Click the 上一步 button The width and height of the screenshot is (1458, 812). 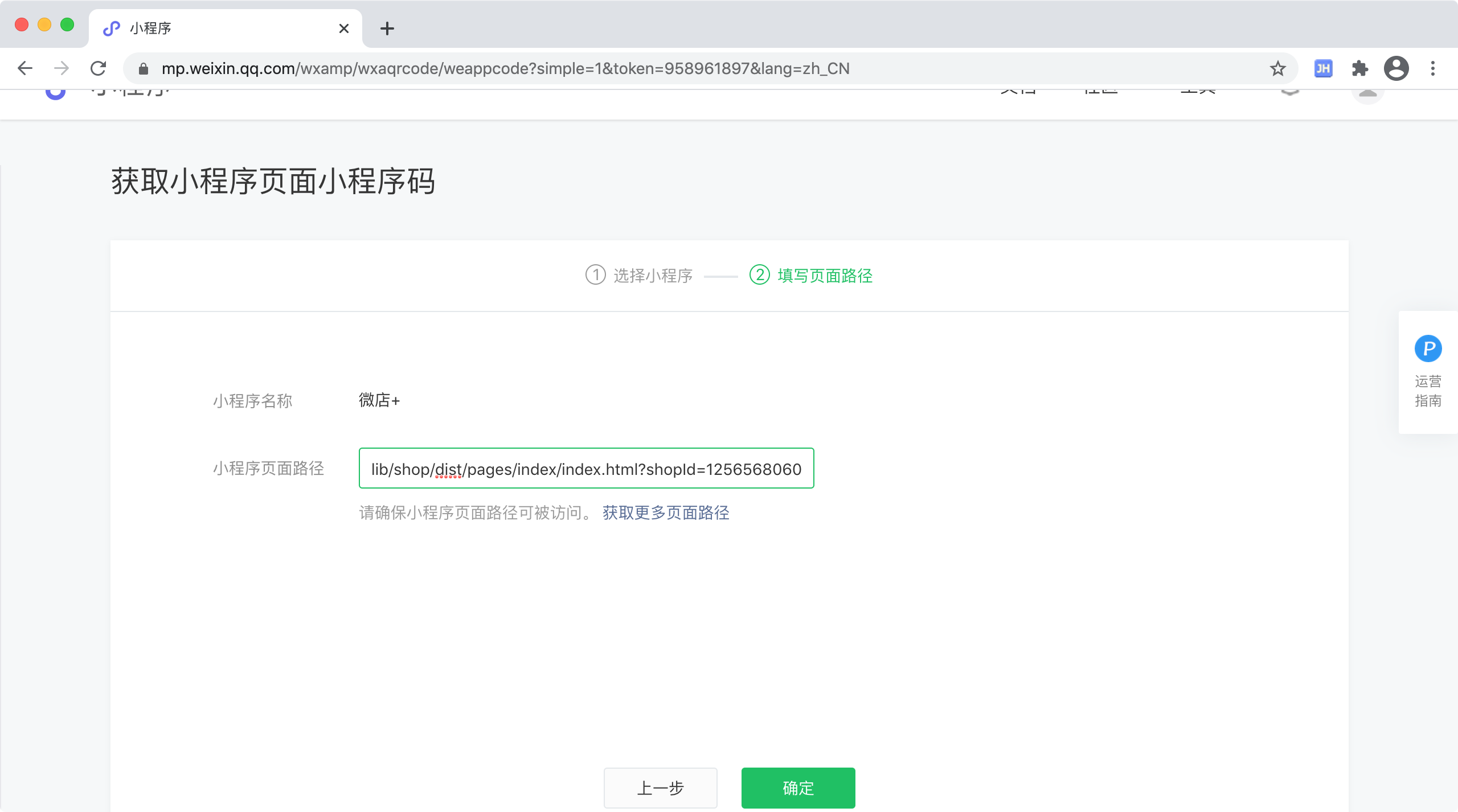pos(660,788)
